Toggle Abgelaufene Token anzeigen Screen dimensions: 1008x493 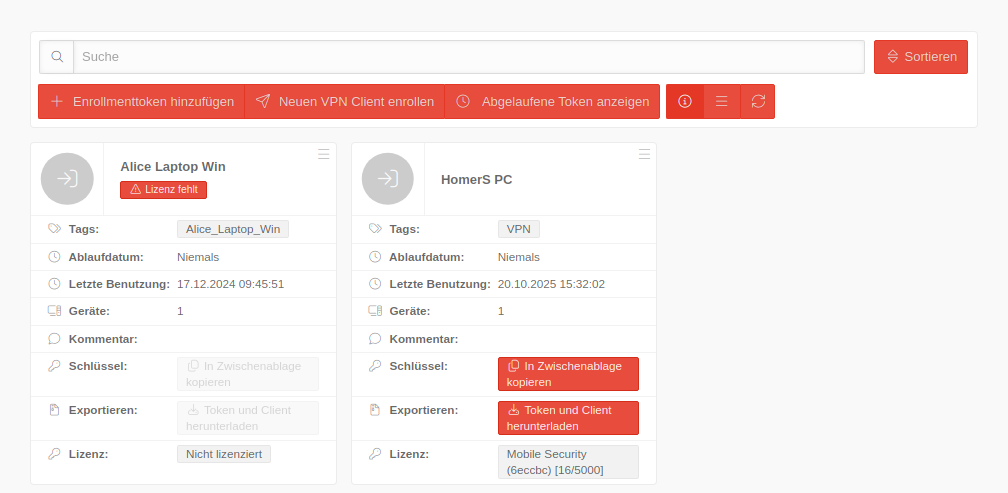coord(552,101)
